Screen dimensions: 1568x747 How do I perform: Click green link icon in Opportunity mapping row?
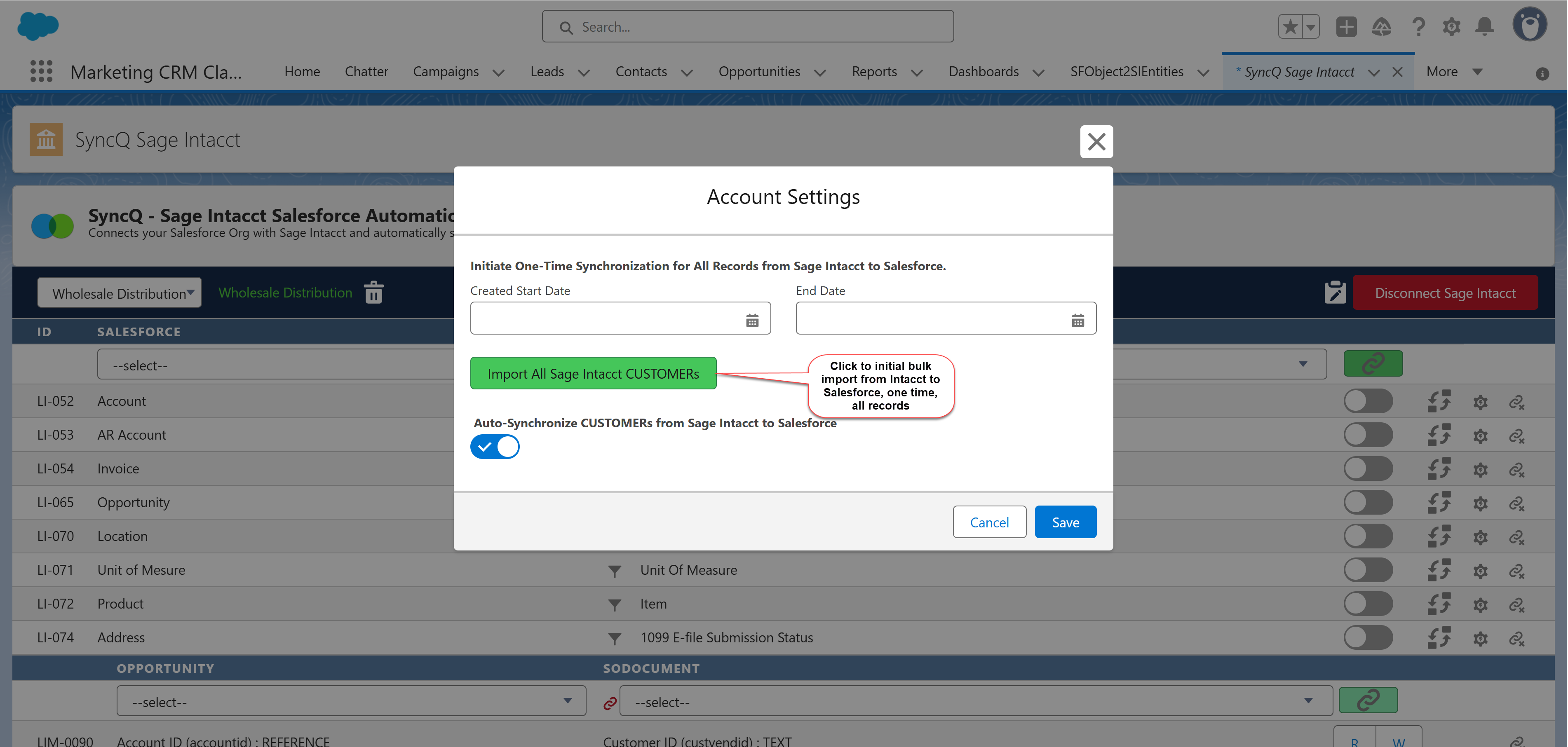pyautogui.click(x=1368, y=700)
